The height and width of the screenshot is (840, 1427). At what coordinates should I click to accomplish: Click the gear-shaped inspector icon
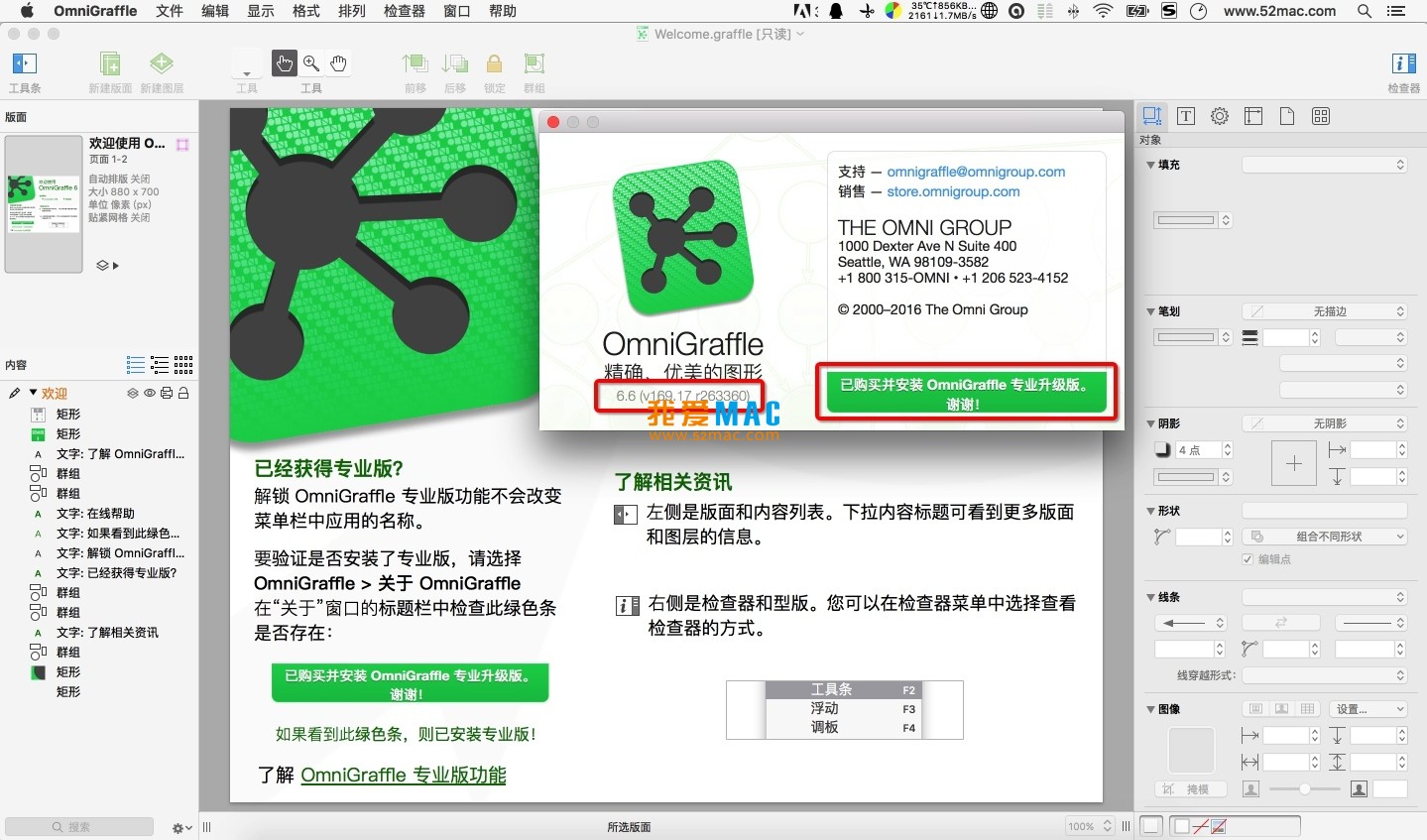click(1219, 116)
